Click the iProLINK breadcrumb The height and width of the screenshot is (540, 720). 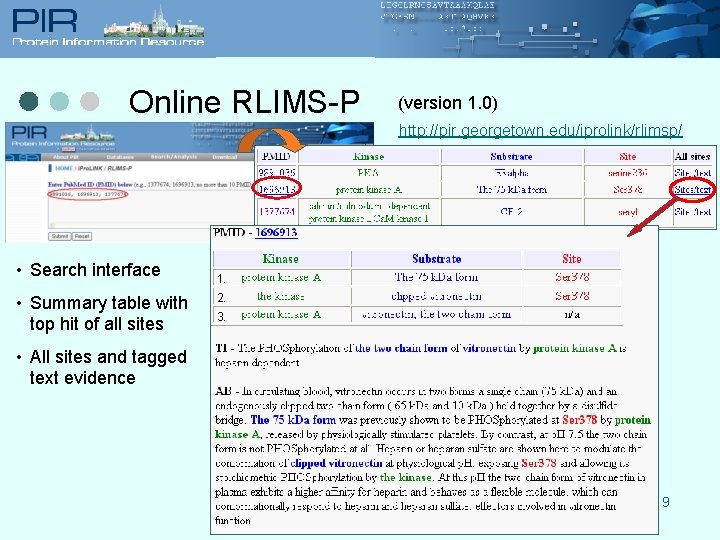tap(90, 169)
